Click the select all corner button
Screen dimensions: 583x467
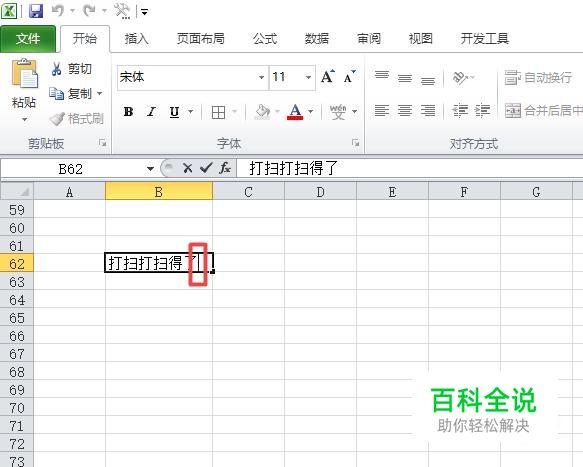[x=17, y=192]
